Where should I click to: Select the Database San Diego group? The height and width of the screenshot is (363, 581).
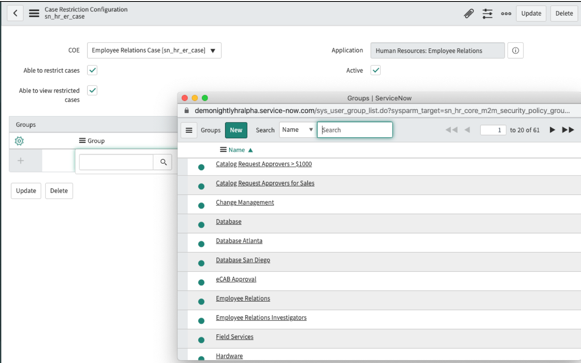(243, 260)
